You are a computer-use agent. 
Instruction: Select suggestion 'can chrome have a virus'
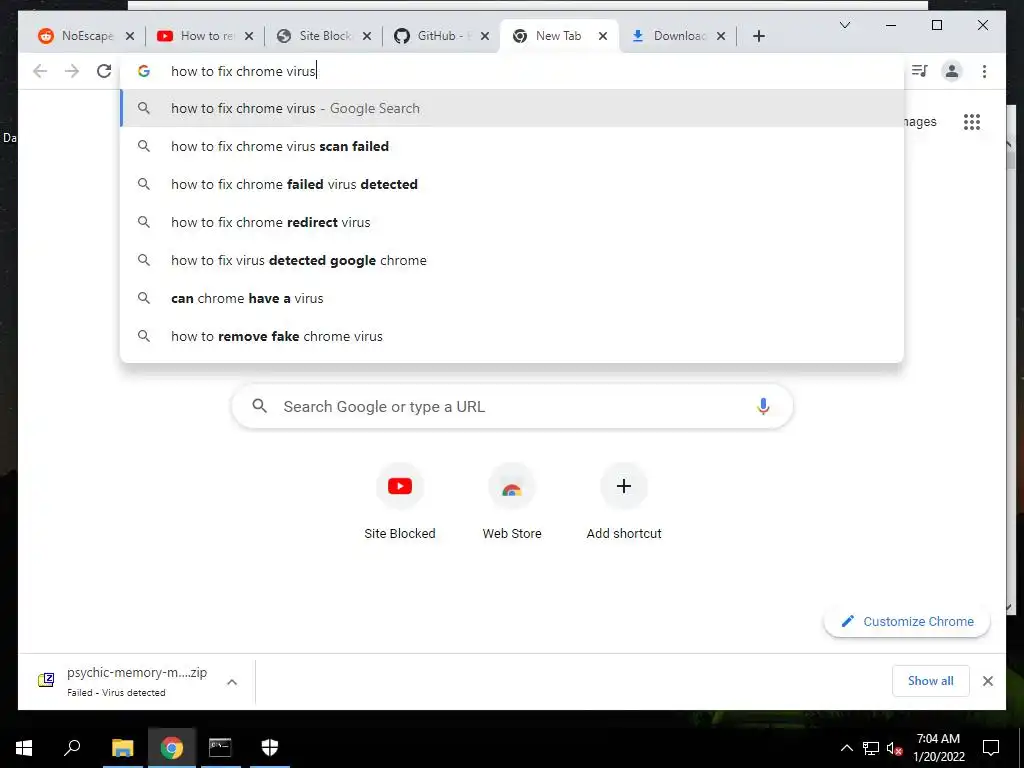coord(512,298)
